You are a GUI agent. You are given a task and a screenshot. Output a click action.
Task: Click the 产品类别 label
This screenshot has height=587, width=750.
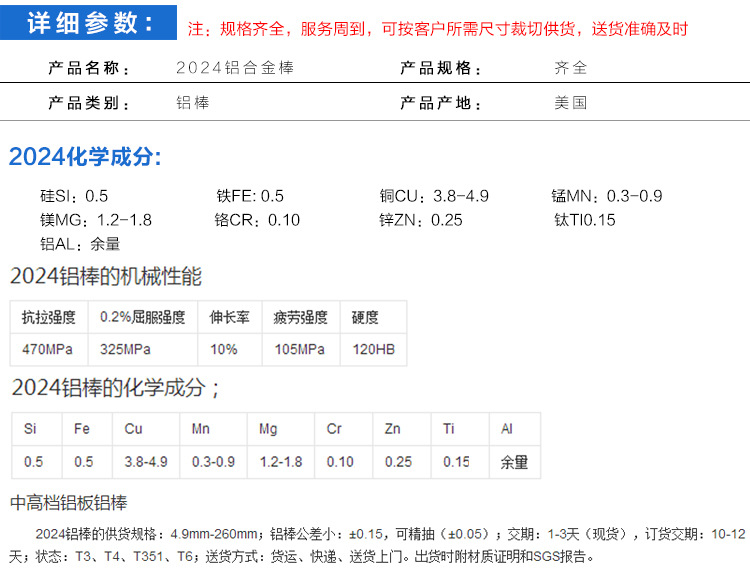coord(89,103)
